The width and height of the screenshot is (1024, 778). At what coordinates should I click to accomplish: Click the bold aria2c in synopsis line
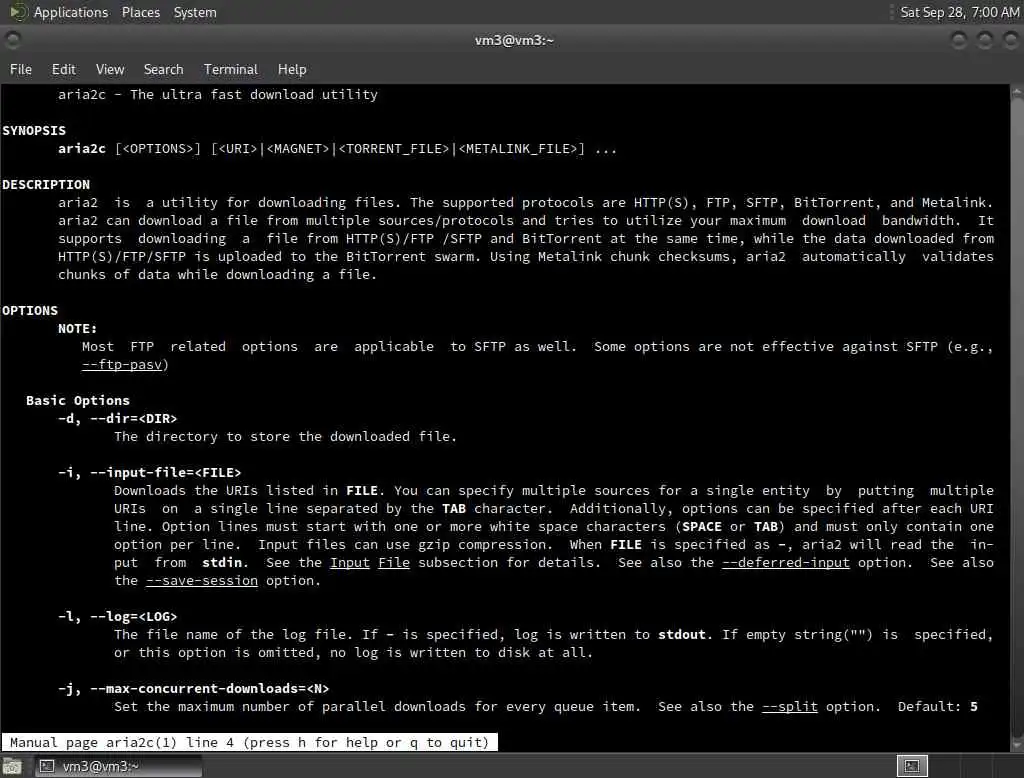point(82,149)
